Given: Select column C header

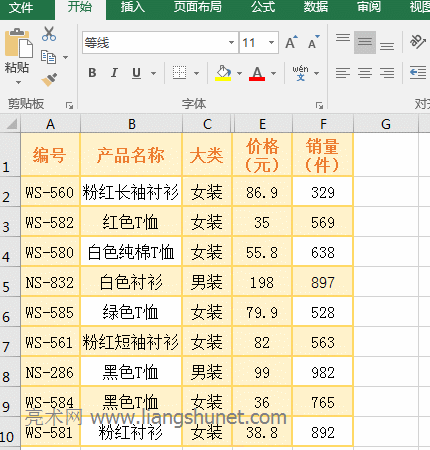Looking at the screenshot, I should [207, 124].
